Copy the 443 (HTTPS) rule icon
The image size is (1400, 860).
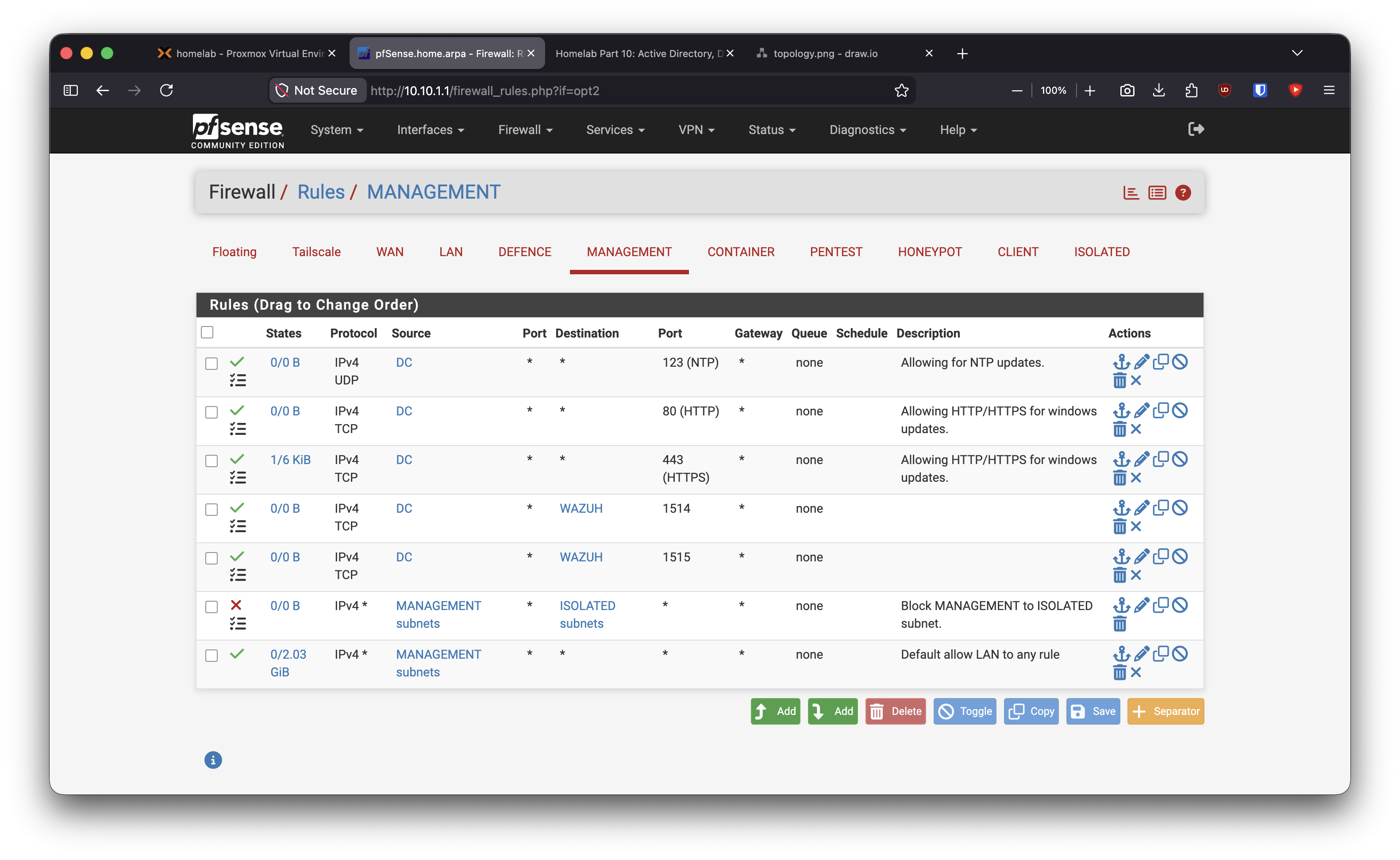pos(1161,459)
